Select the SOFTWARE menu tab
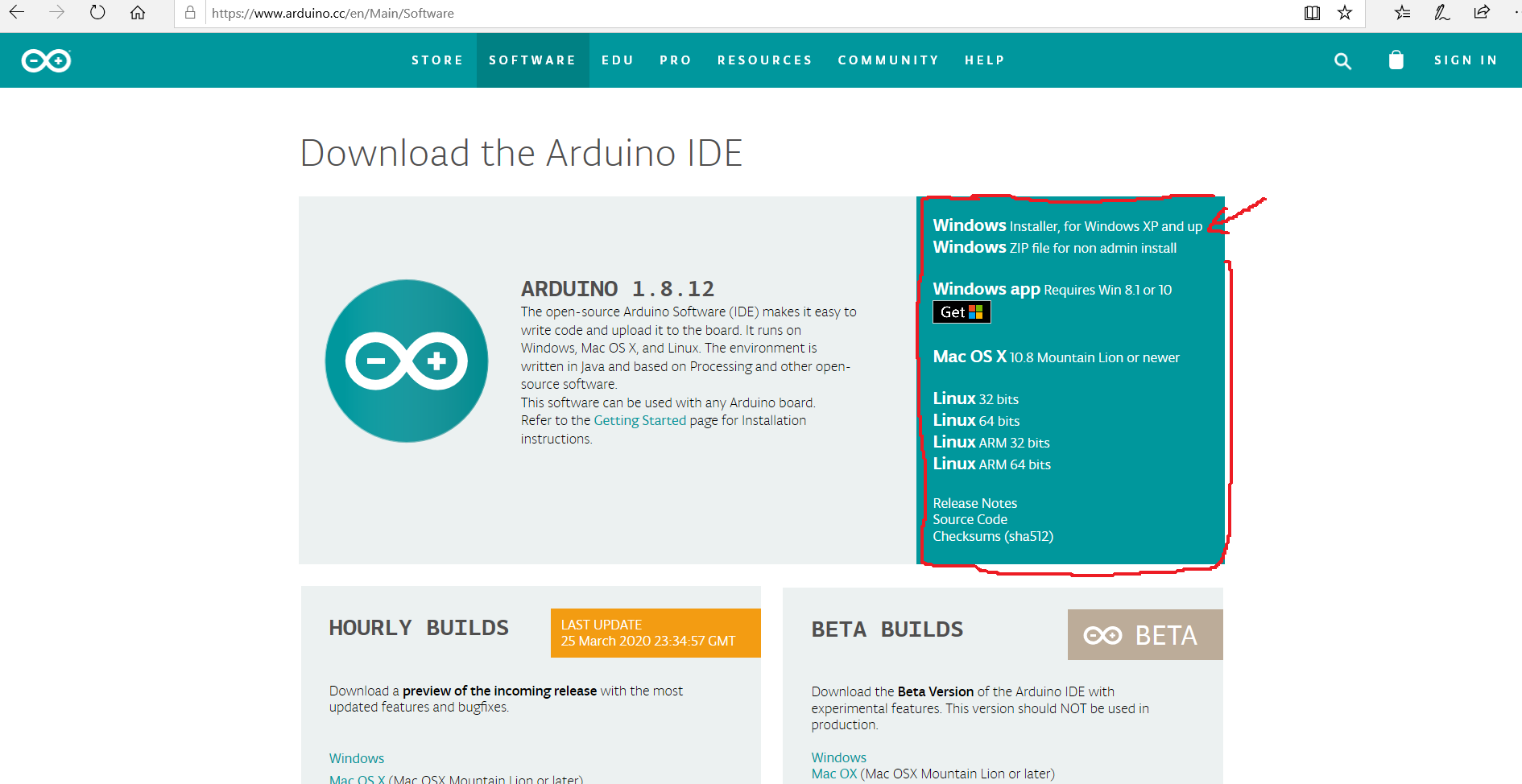This screenshot has width=1522, height=784. tap(532, 60)
